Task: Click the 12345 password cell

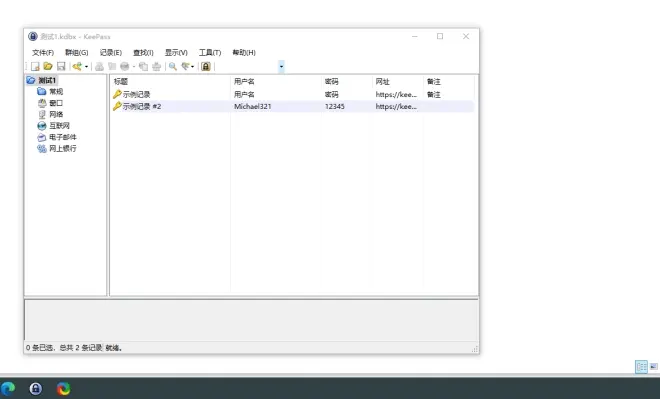Action: pyautogui.click(x=335, y=106)
